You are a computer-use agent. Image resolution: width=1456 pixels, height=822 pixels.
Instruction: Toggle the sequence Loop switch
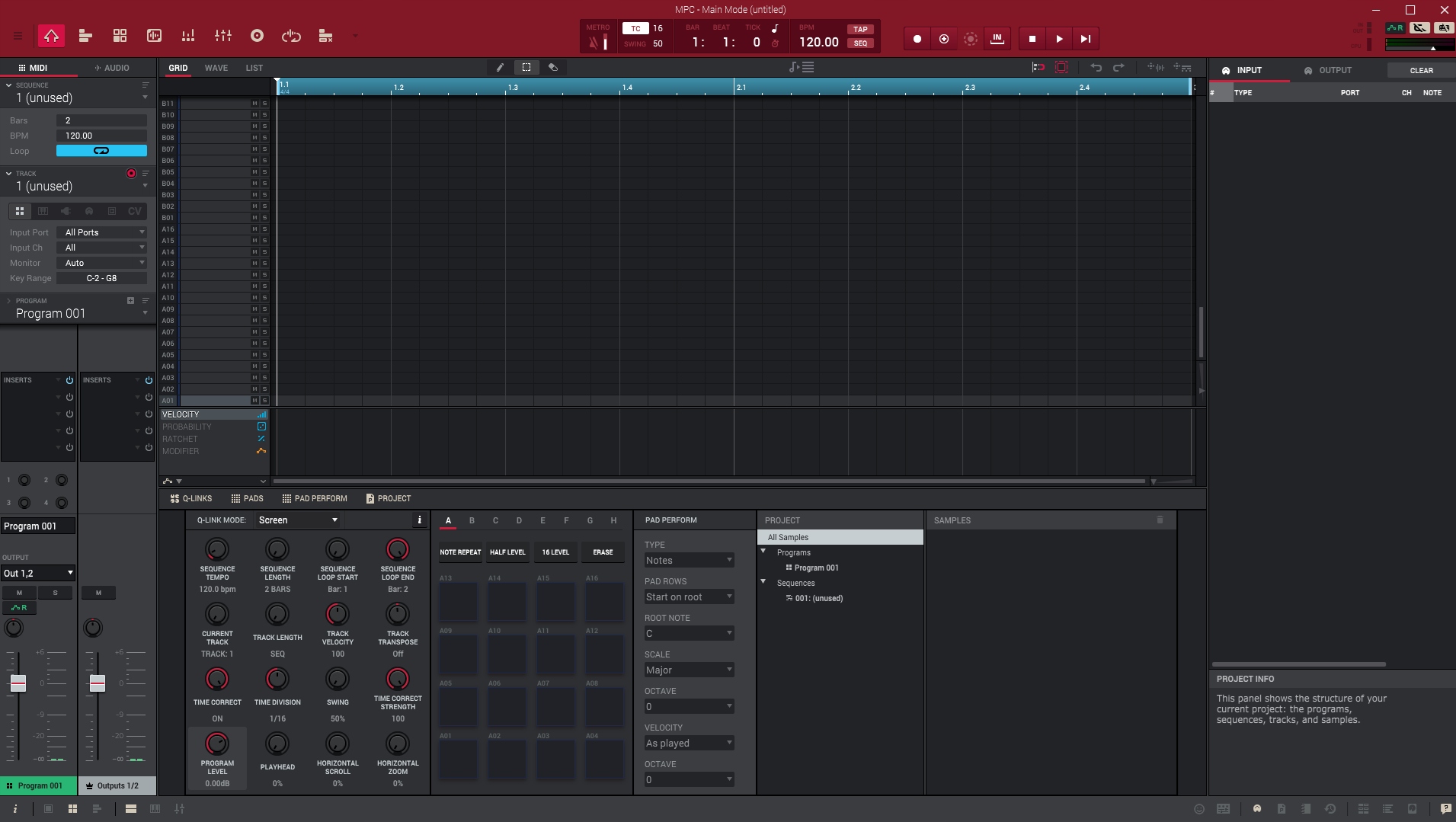(x=101, y=151)
